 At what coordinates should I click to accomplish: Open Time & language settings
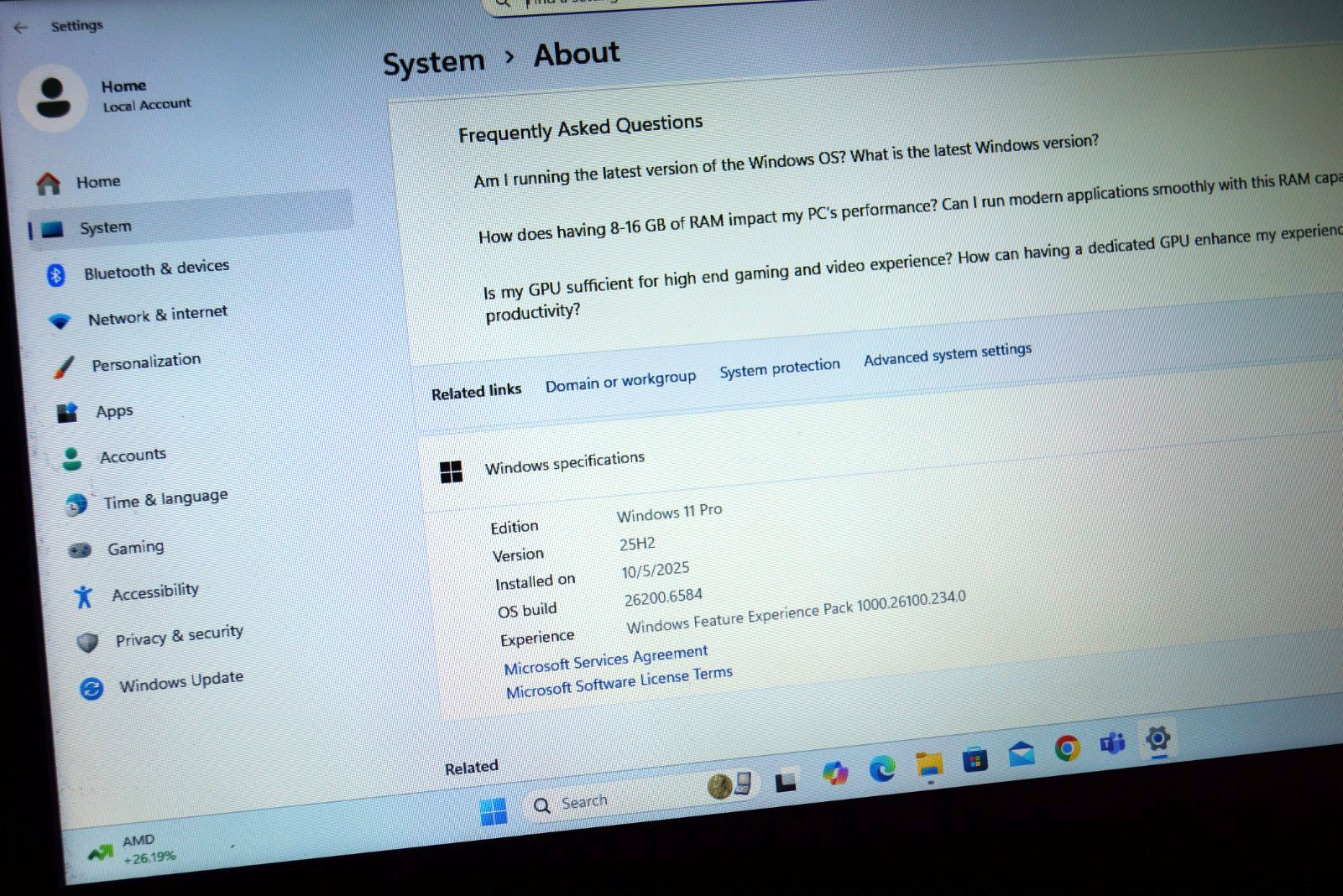click(165, 499)
